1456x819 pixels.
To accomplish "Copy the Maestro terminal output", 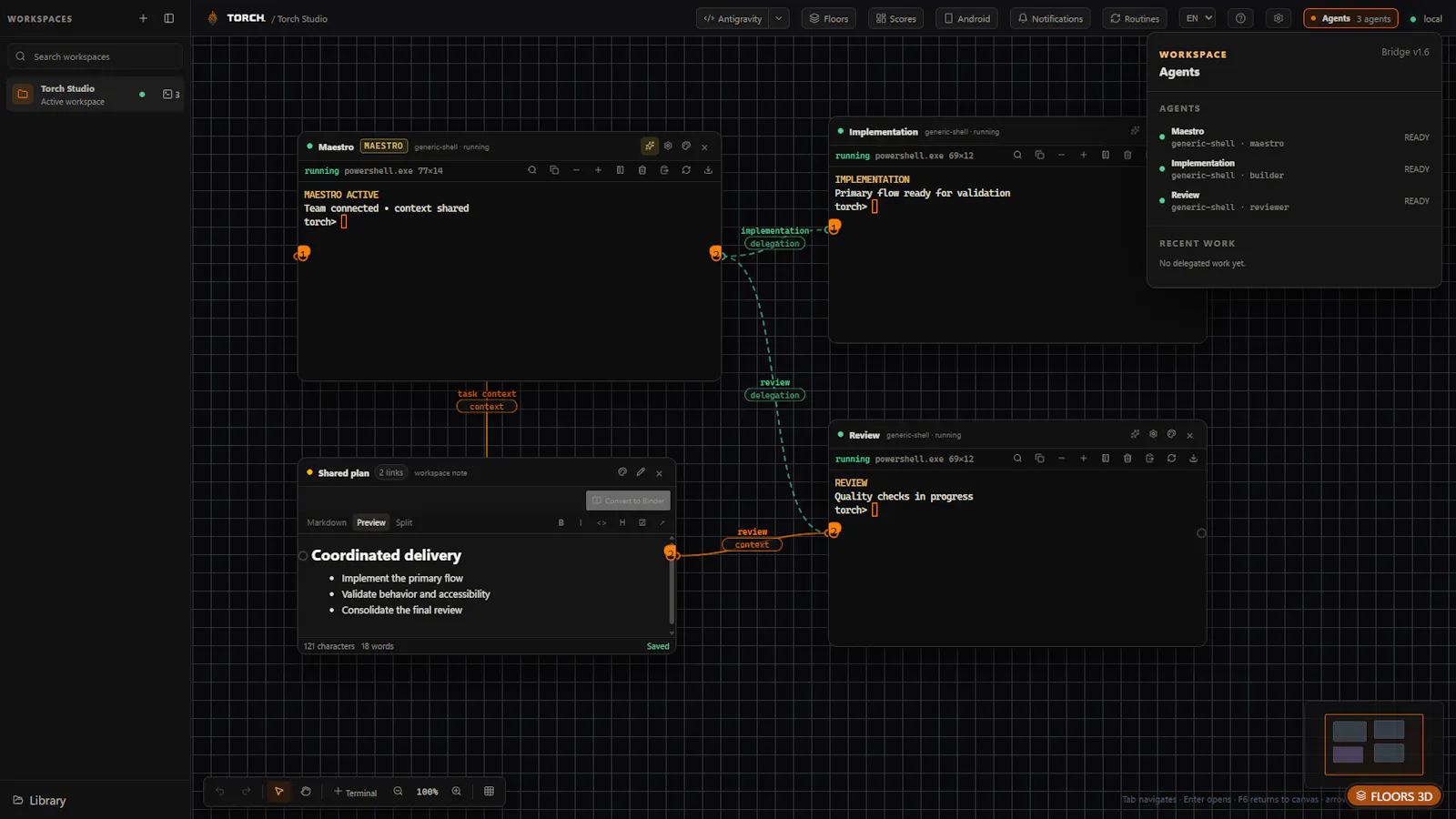I will pos(554,170).
